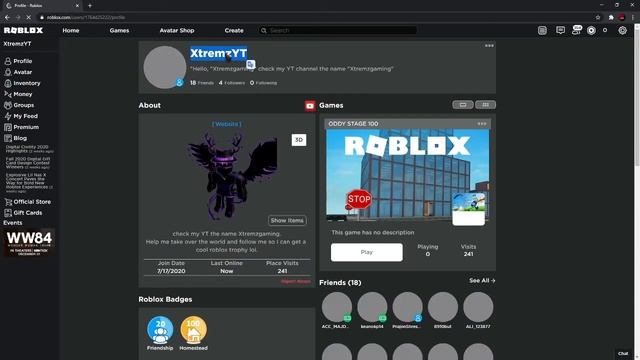Go to Avatar Shop in top navigation
Image resolution: width=640 pixels, height=360 pixels.
coord(177,31)
